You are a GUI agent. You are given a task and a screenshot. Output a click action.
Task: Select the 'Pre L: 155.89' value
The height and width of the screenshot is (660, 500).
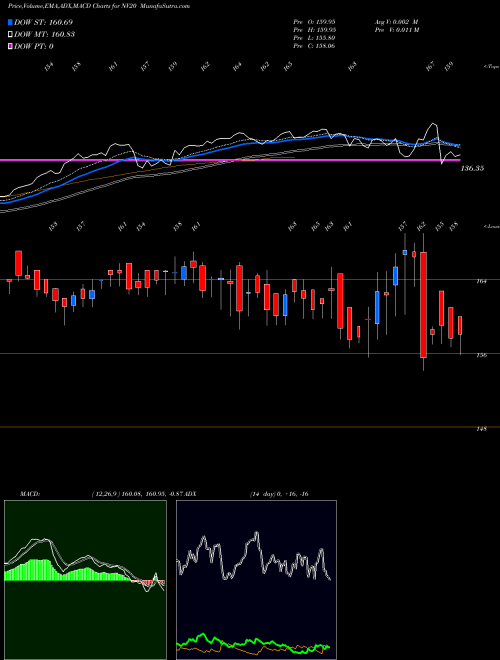coord(314,38)
